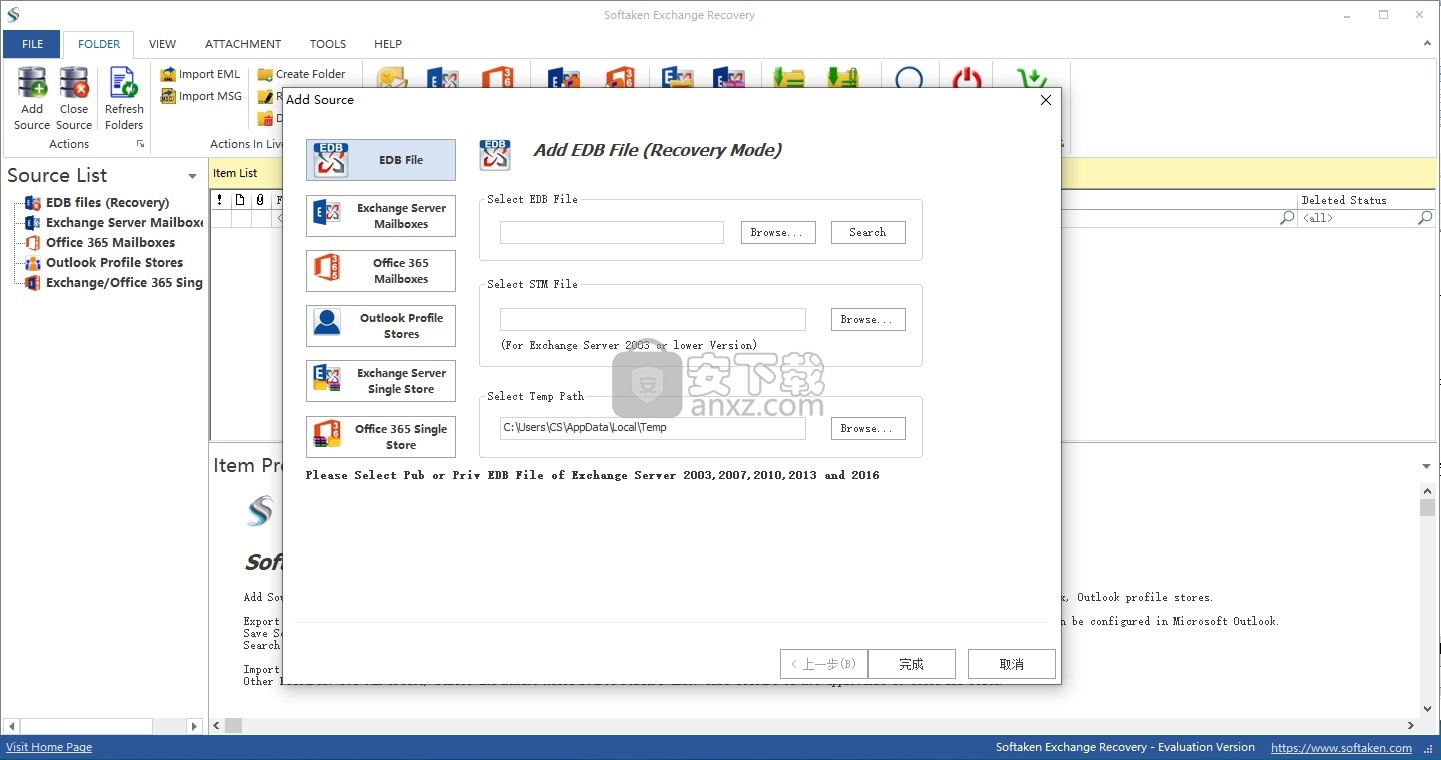Screen dimensions: 1441x760
Task: Click Import MSG in the ribbon
Action: [201, 96]
